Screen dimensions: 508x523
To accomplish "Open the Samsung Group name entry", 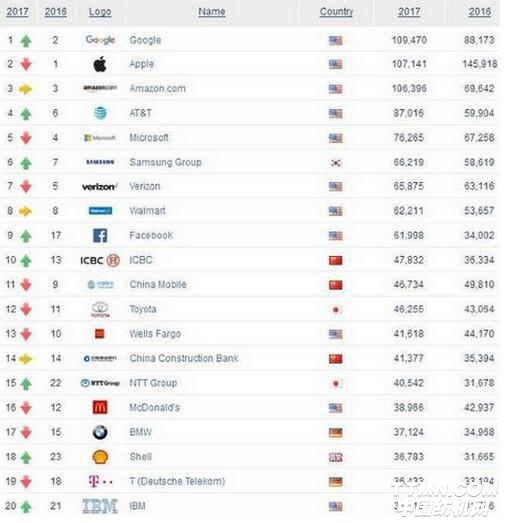I will (165, 162).
